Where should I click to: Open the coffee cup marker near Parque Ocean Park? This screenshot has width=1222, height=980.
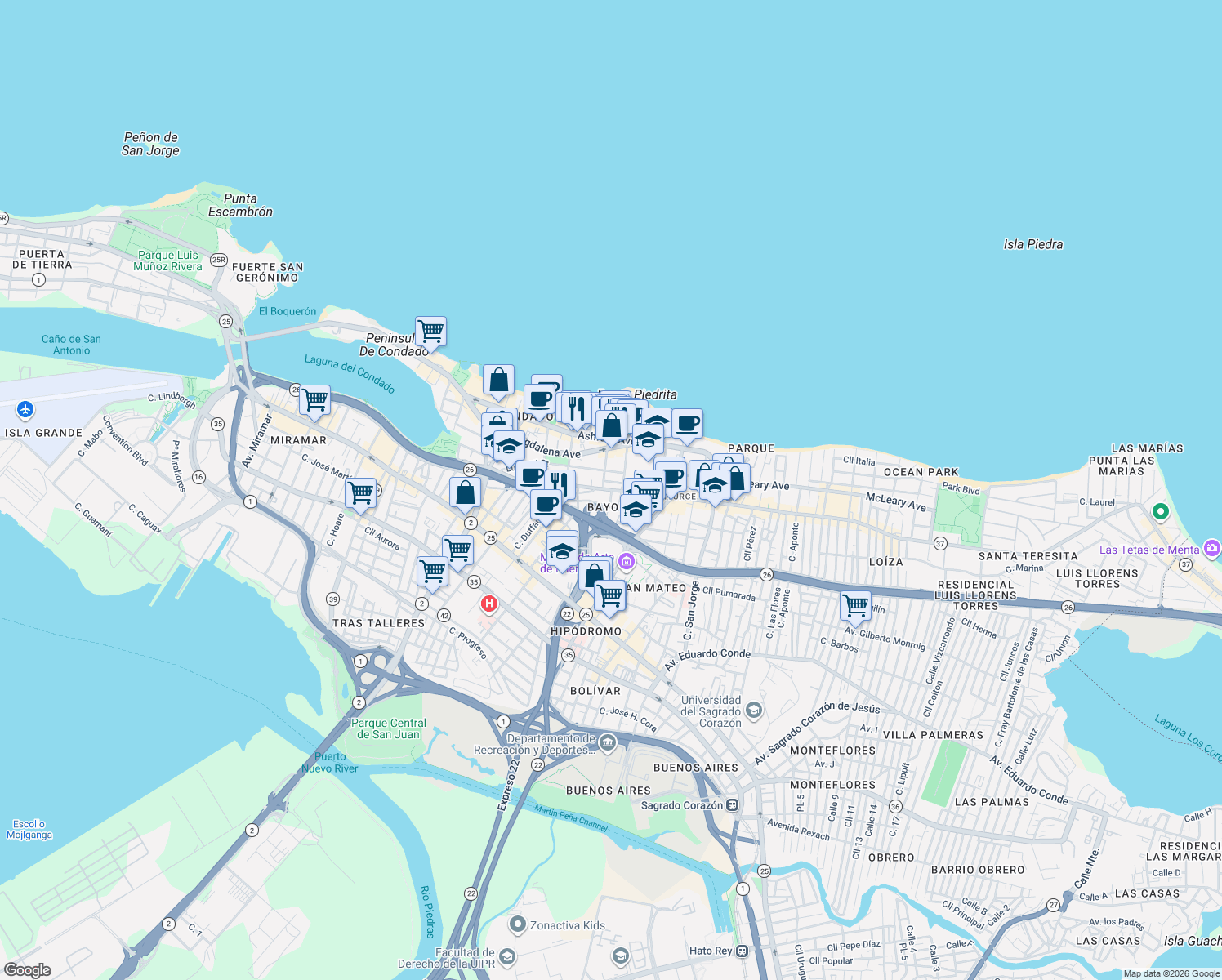click(689, 424)
